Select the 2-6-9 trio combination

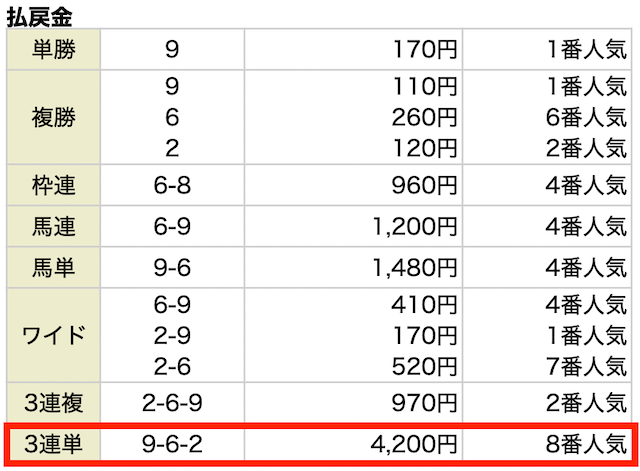click(x=172, y=403)
